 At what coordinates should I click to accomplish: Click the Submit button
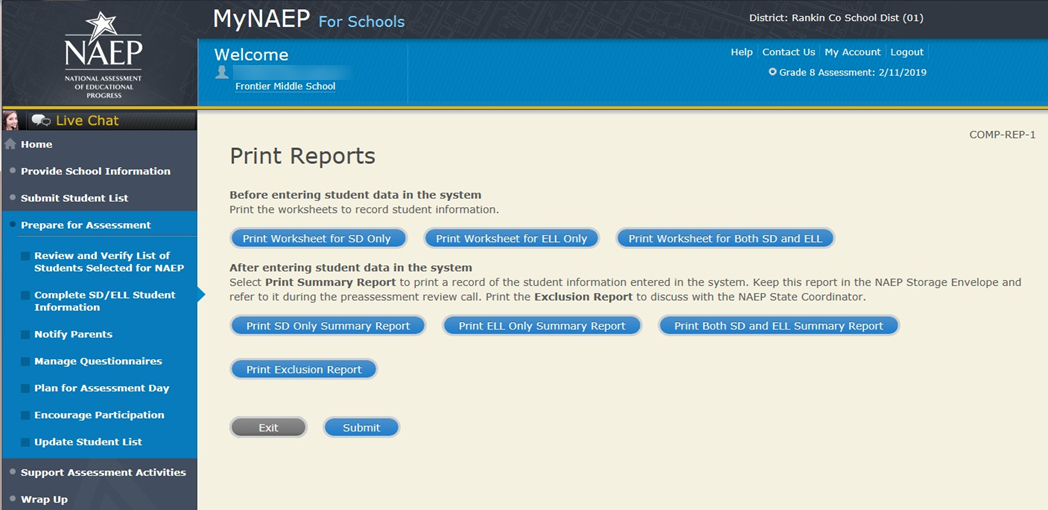click(362, 427)
